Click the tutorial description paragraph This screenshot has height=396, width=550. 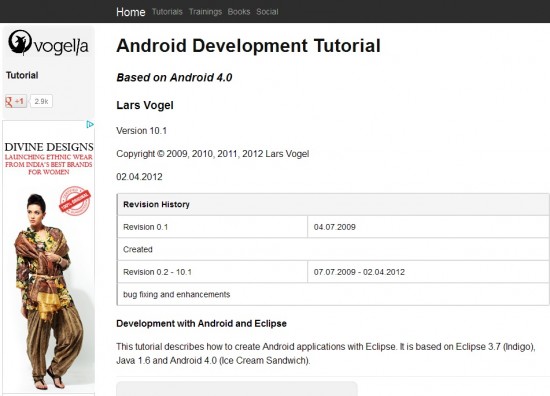pos(326,354)
